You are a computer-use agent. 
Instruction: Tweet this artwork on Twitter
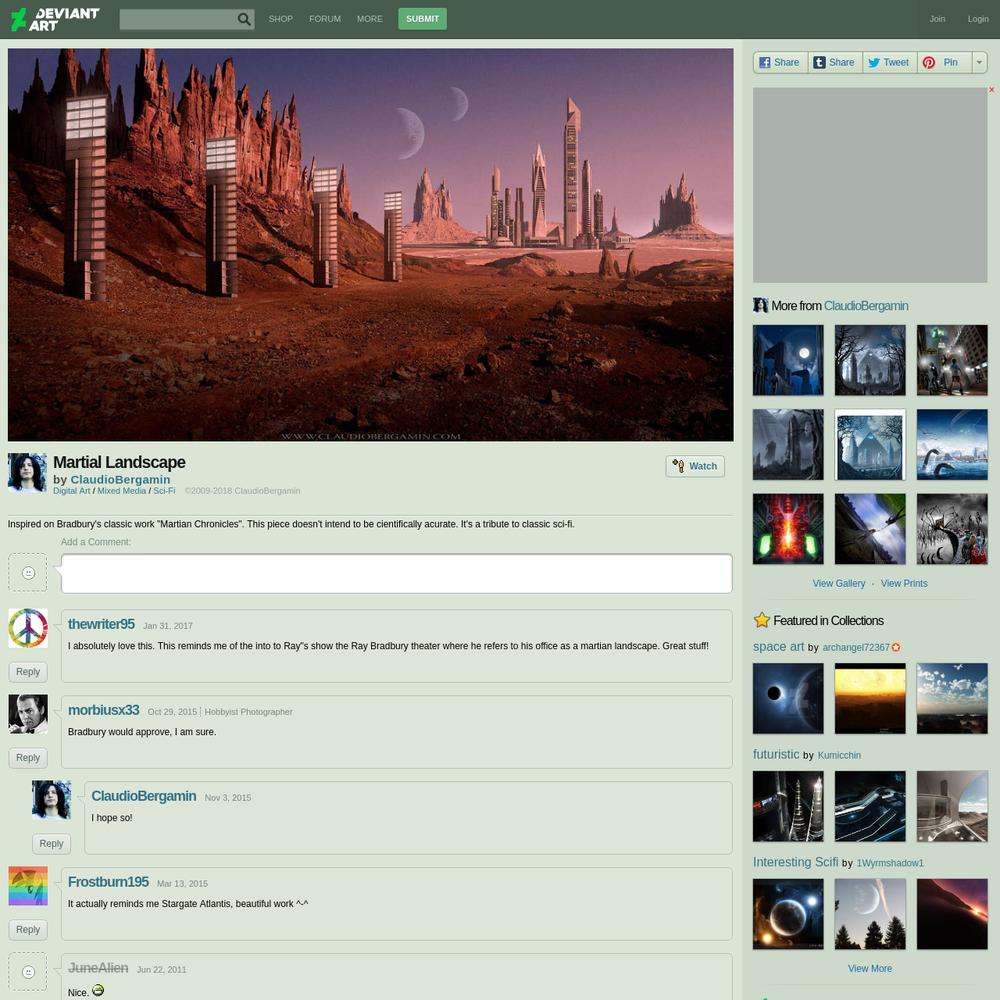890,62
